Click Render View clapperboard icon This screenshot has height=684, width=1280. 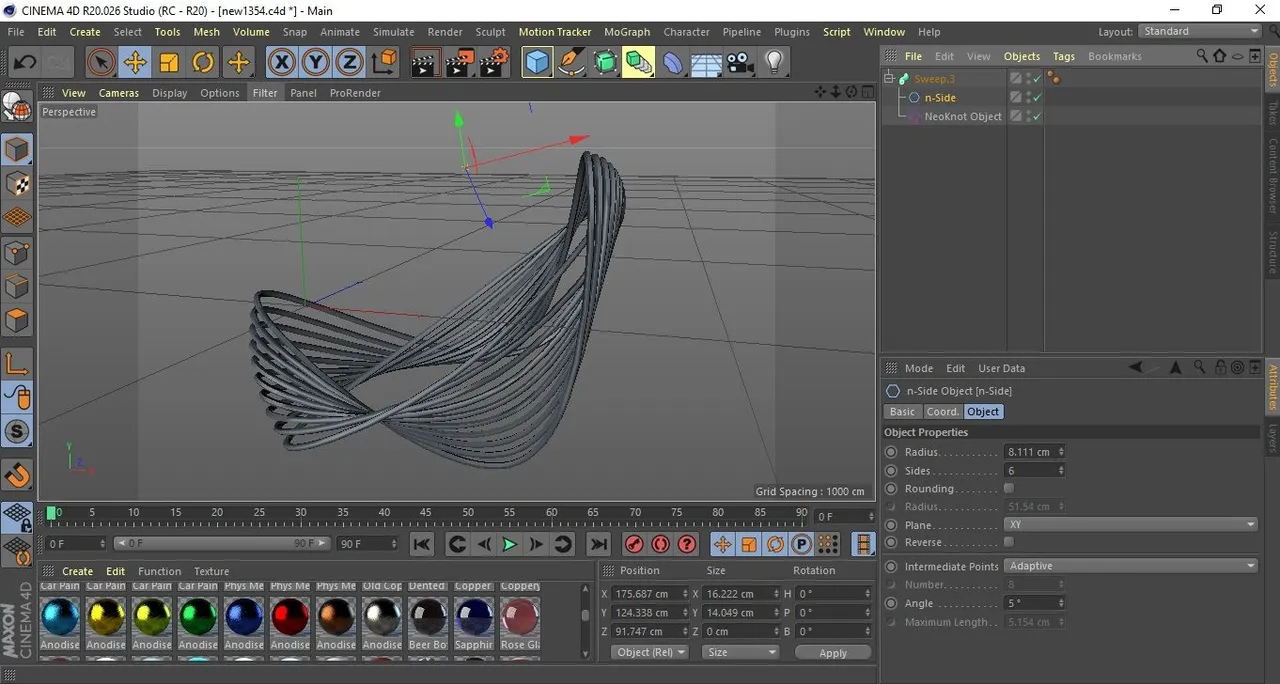coord(425,63)
